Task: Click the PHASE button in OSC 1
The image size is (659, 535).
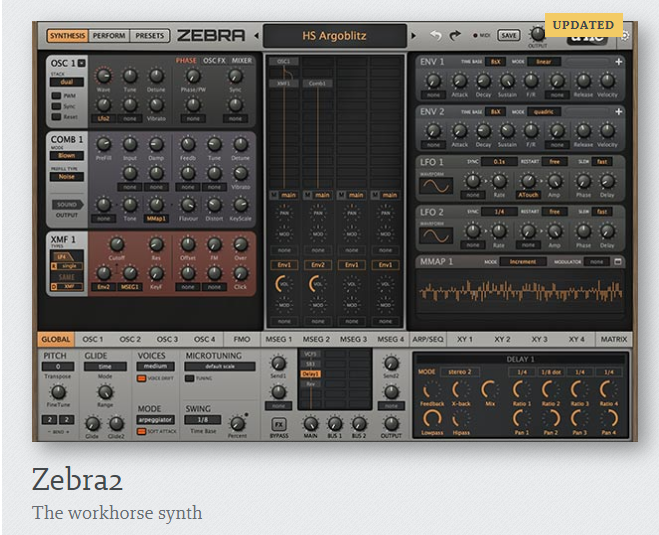Action: point(186,61)
